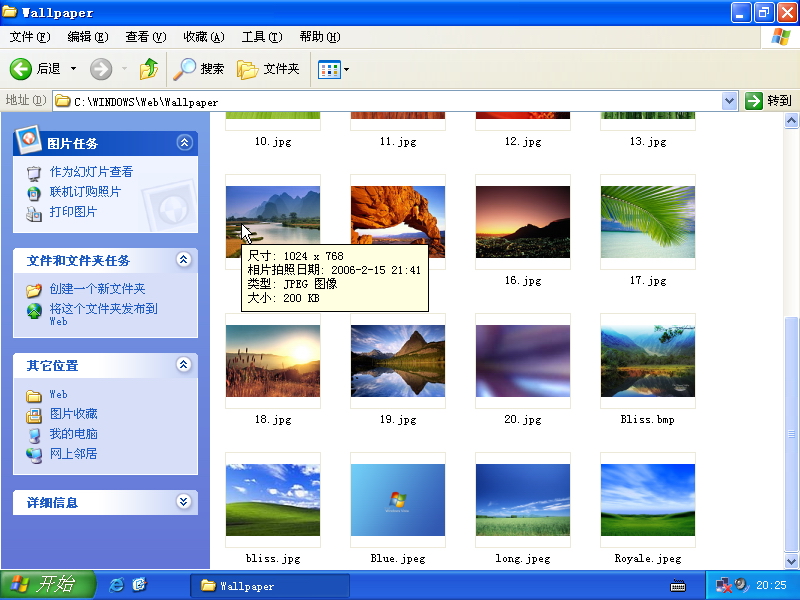Image resolution: width=800 pixels, height=600 pixels.
Task: Open 网上邻居 location
Action: coord(73,454)
